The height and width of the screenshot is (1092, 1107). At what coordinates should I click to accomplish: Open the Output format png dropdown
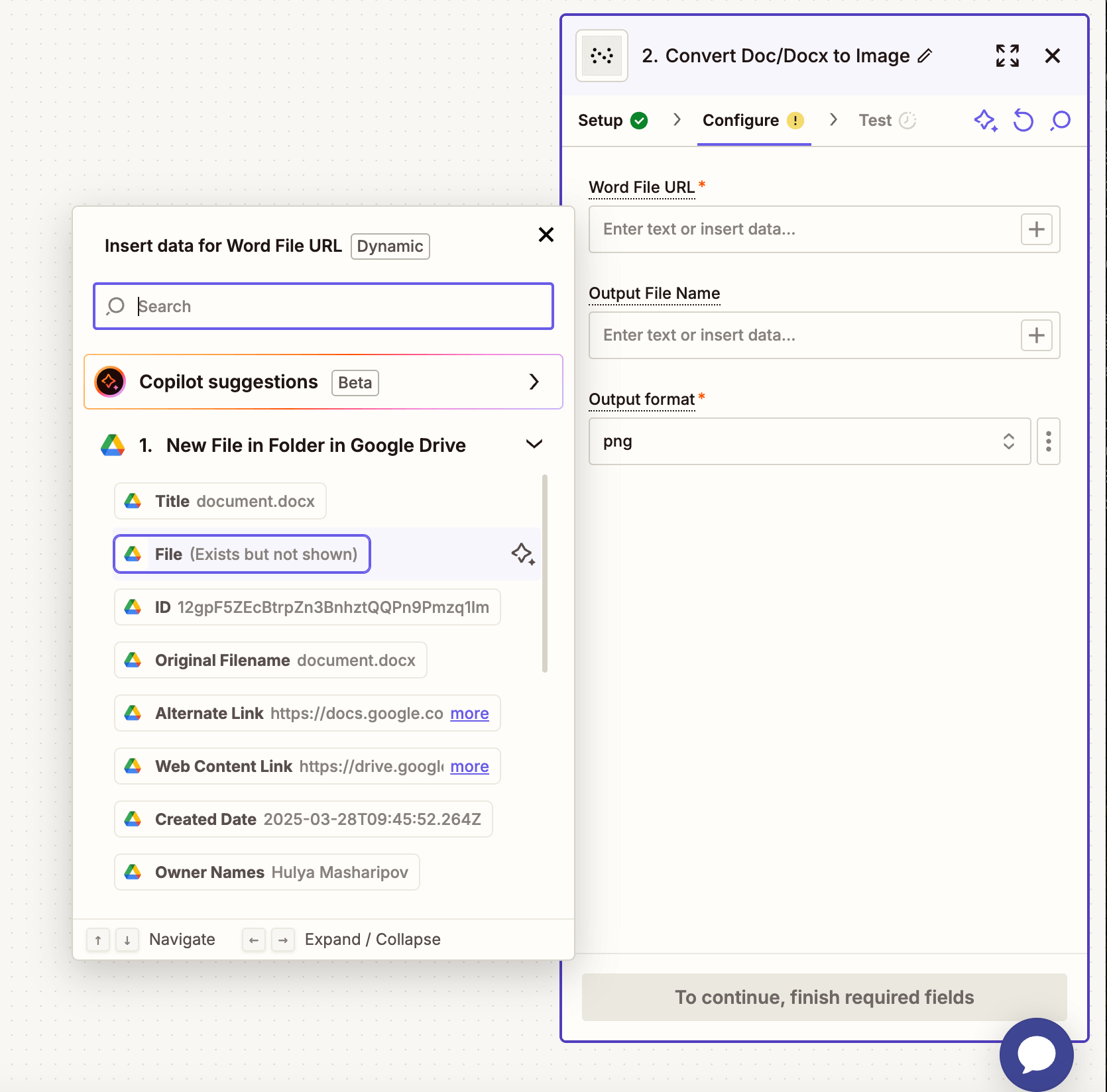(x=809, y=441)
